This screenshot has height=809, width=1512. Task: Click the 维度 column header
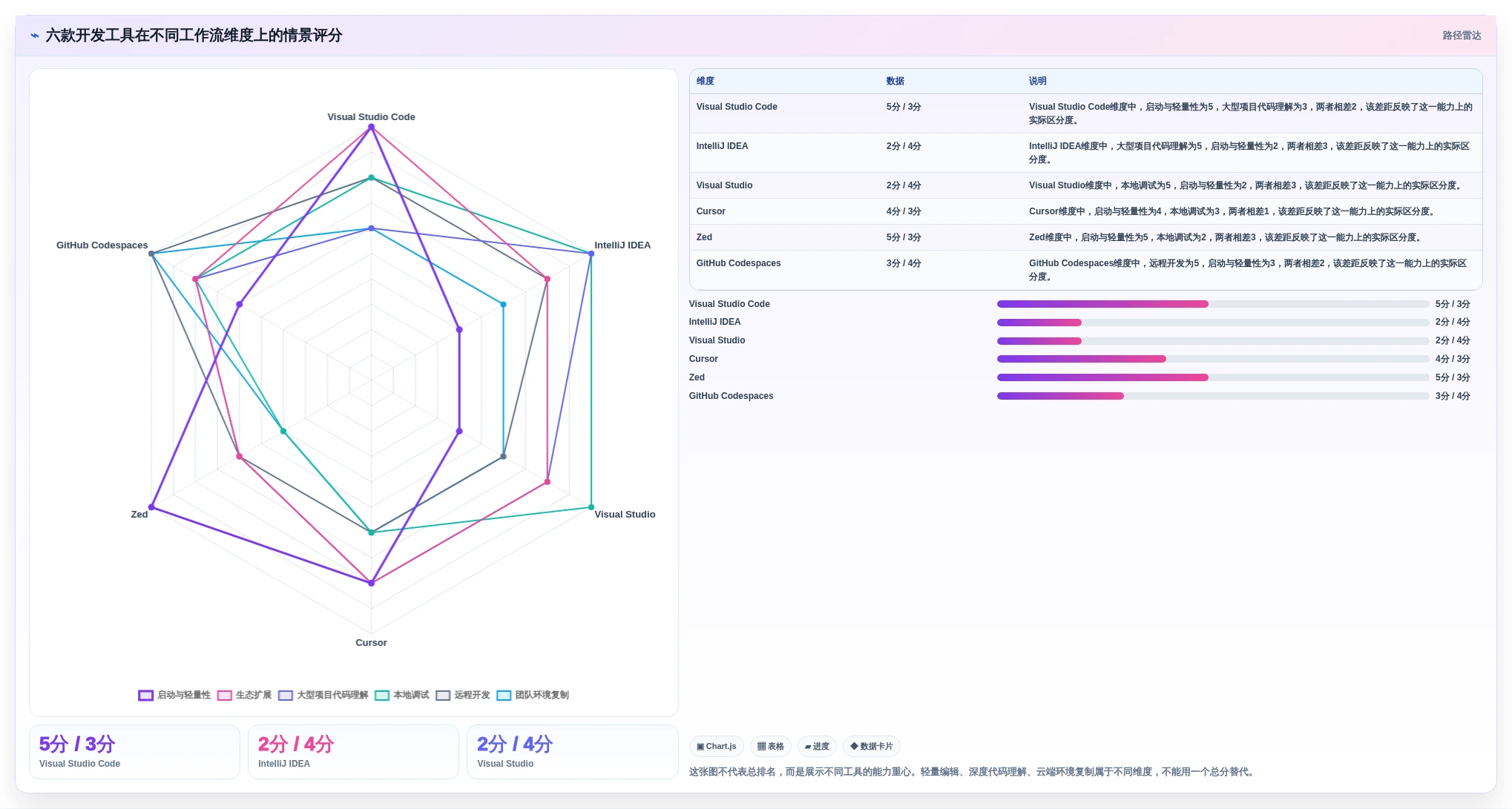click(x=706, y=81)
